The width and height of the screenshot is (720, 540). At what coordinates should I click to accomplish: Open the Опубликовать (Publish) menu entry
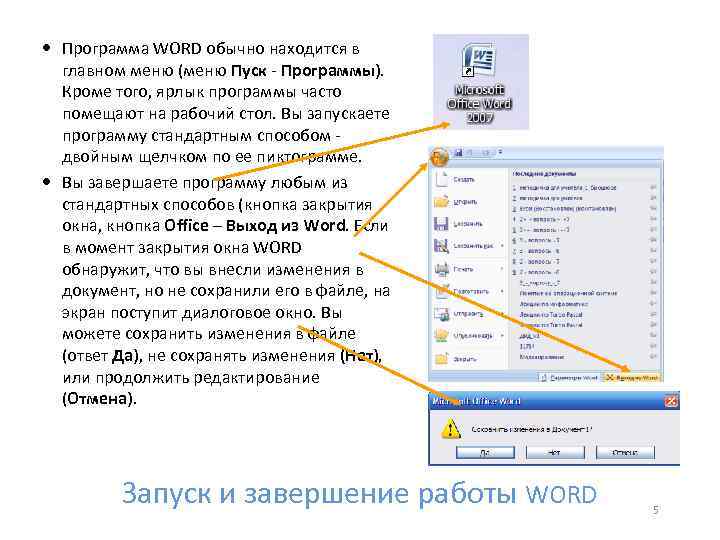click(x=468, y=336)
